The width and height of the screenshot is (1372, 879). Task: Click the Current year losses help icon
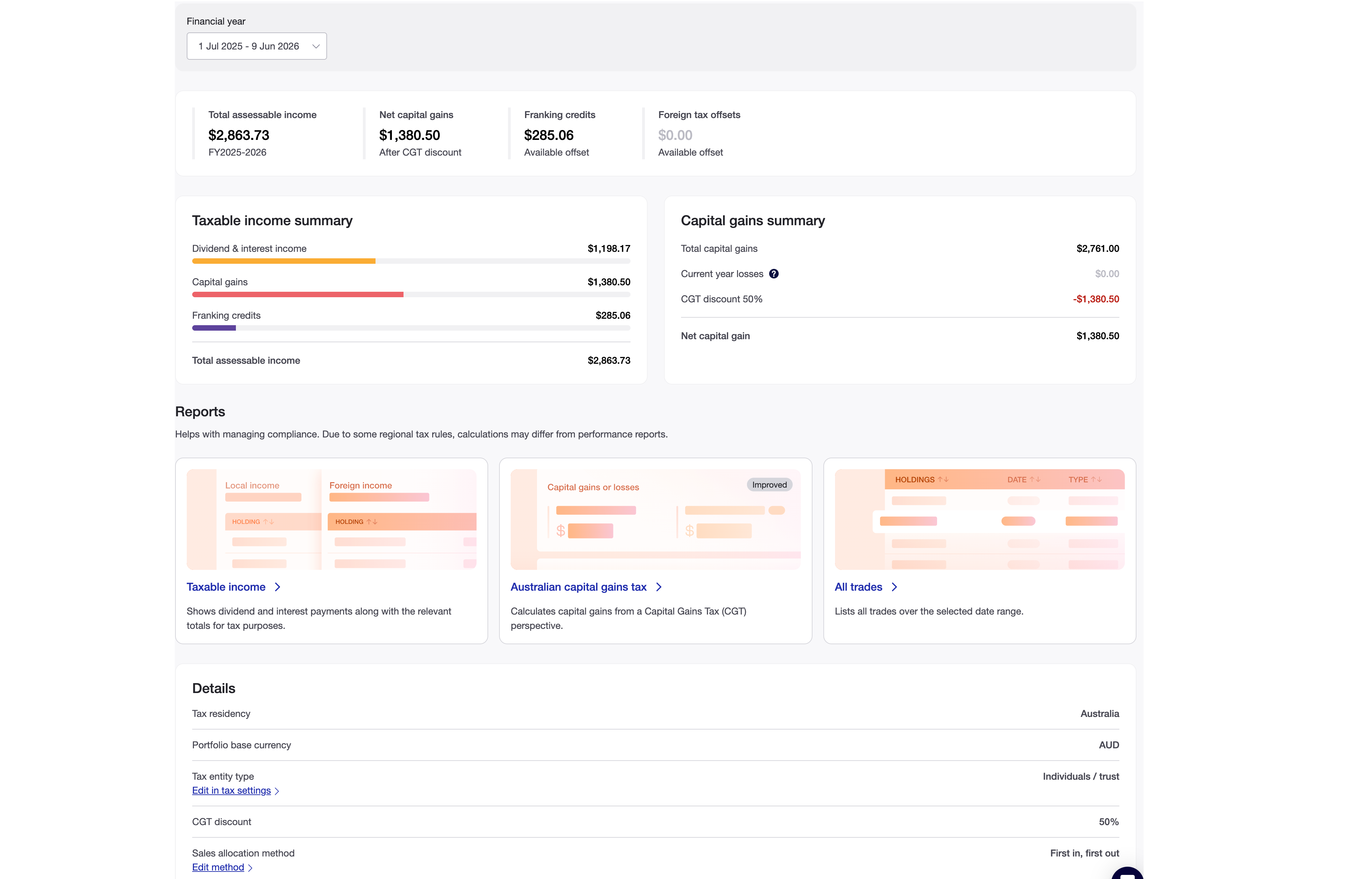774,274
